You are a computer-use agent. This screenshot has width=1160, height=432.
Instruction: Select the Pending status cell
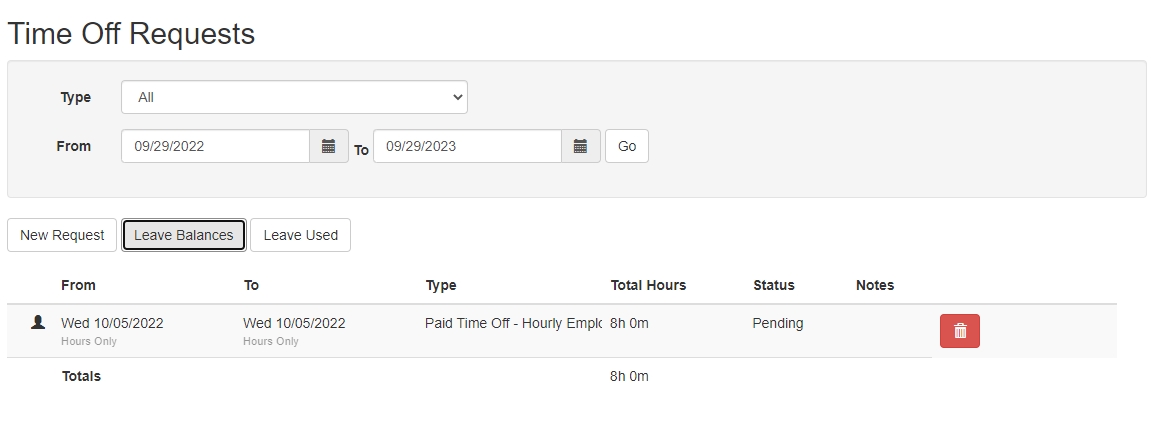tap(778, 323)
